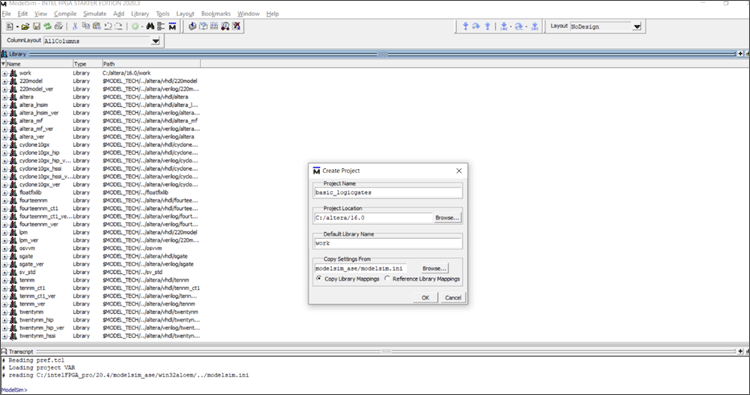The image size is (750, 395).
Task: Select the fourteennm library row
Action: (100, 200)
